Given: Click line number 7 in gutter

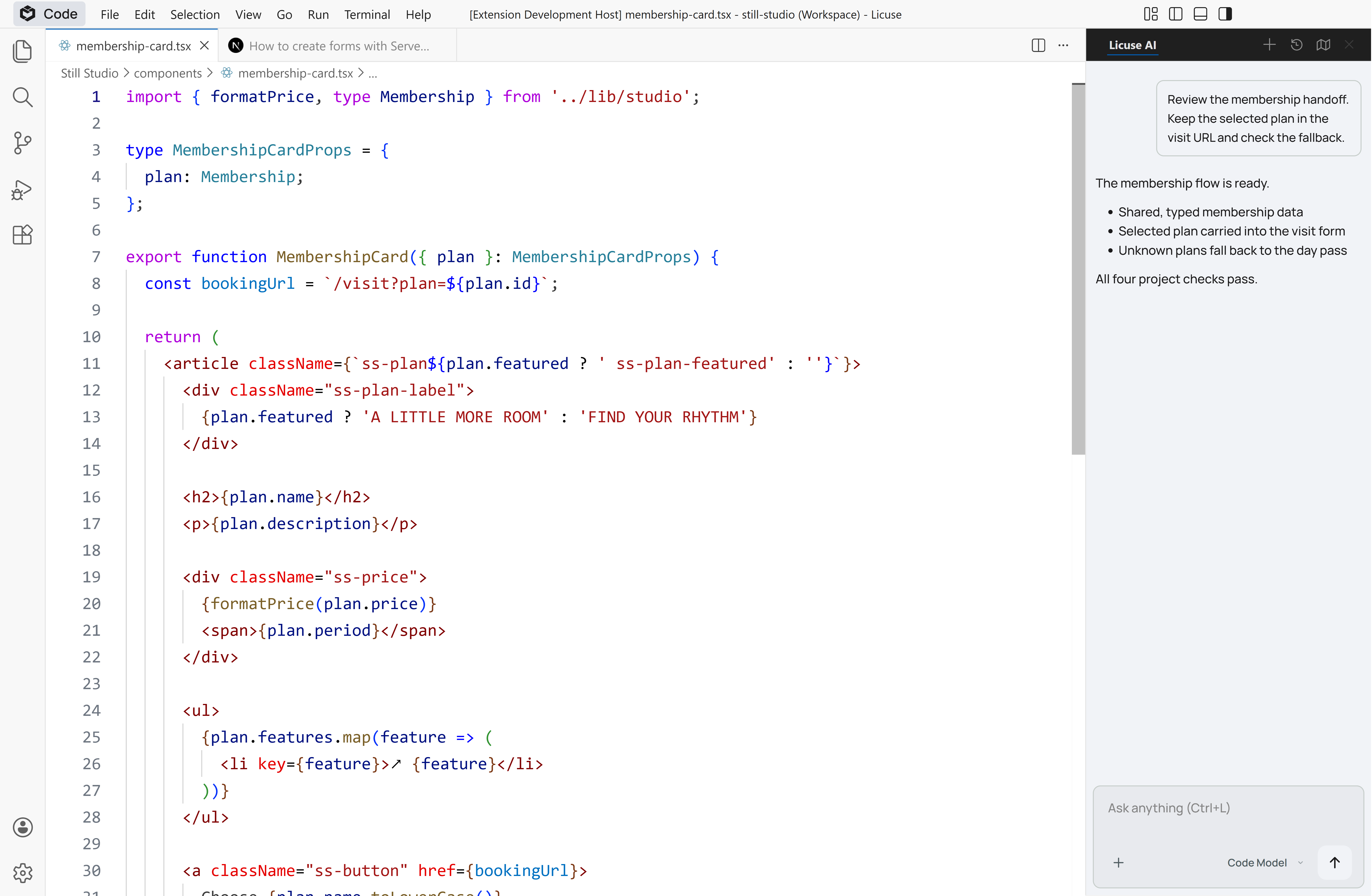Looking at the screenshot, I should pos(96,257).
